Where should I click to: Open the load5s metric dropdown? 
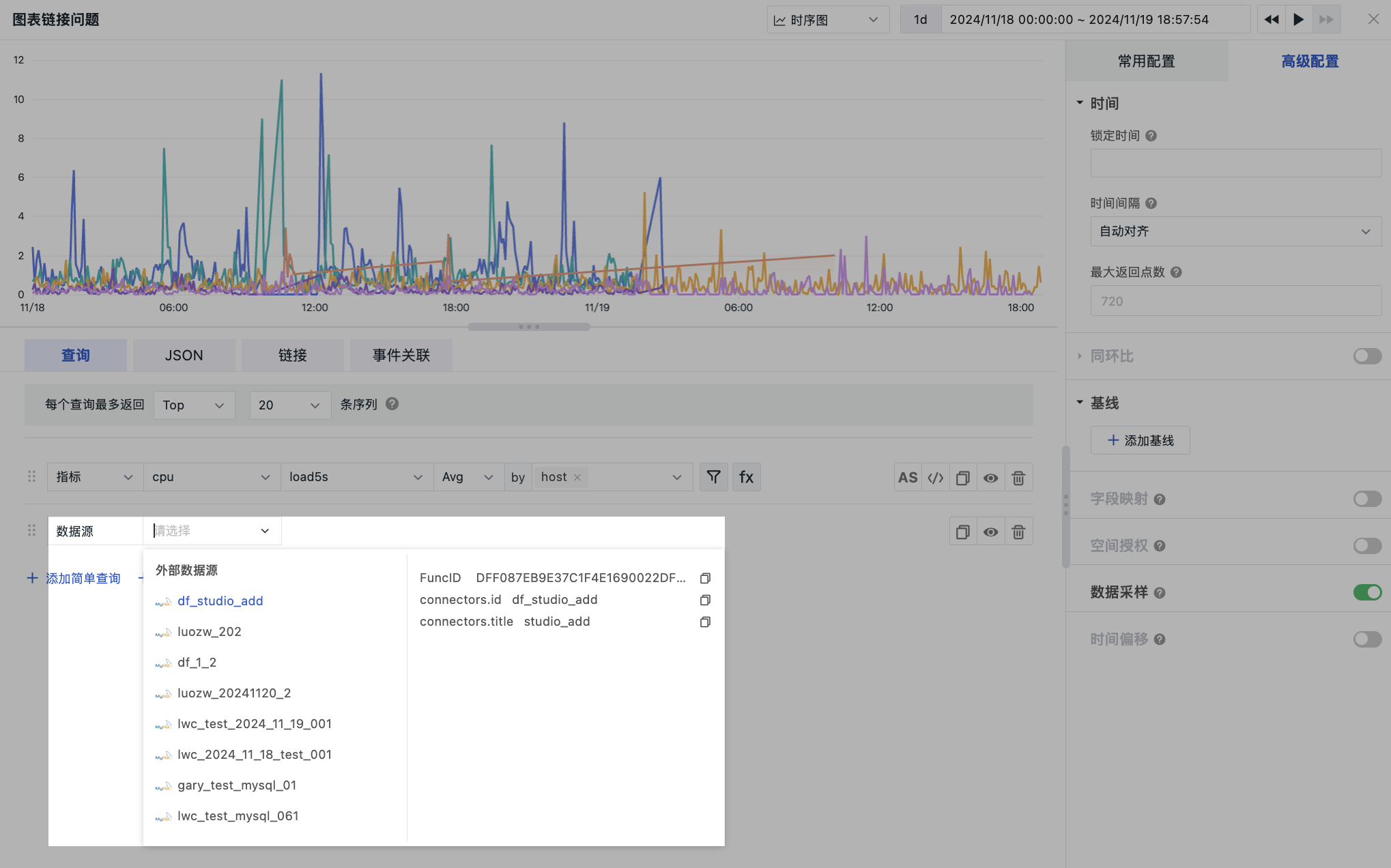(x=357, y=477)
